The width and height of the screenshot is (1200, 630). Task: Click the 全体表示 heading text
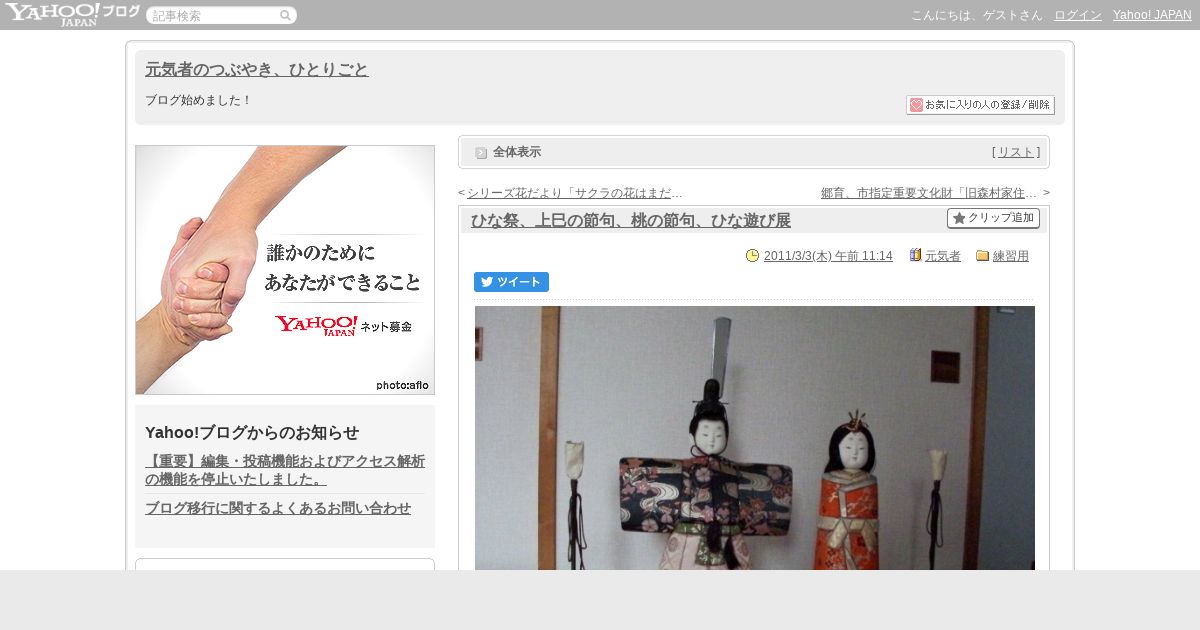click(x=517, y=152)
